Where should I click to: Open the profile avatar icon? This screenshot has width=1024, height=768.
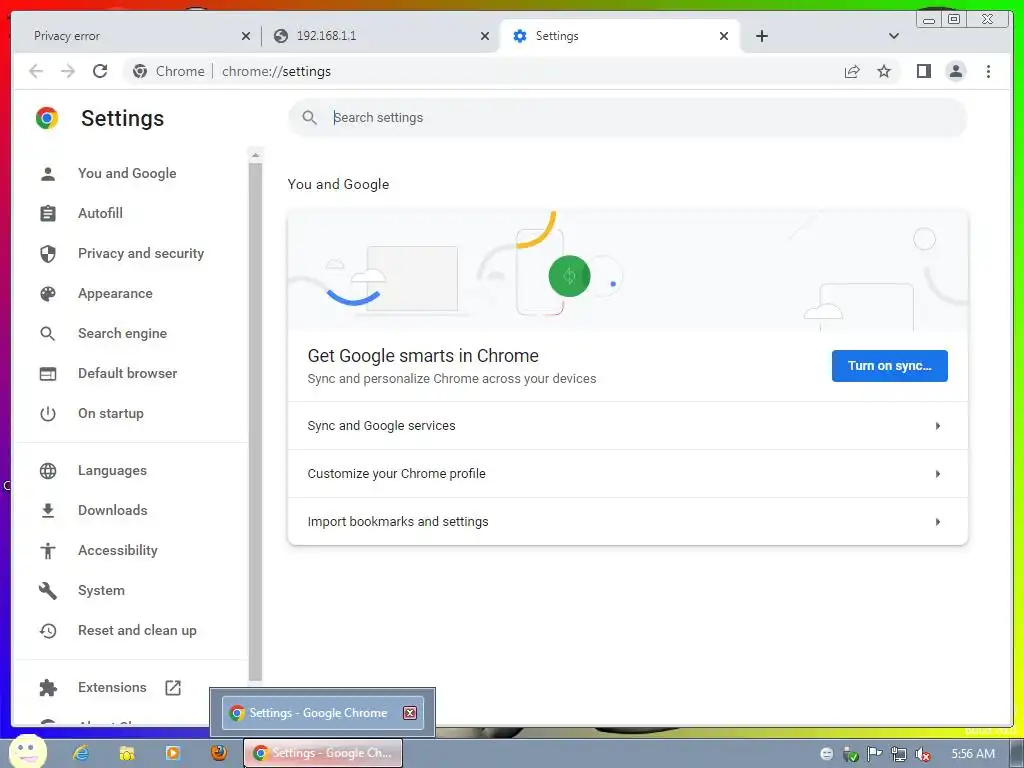tap(955, 71)
